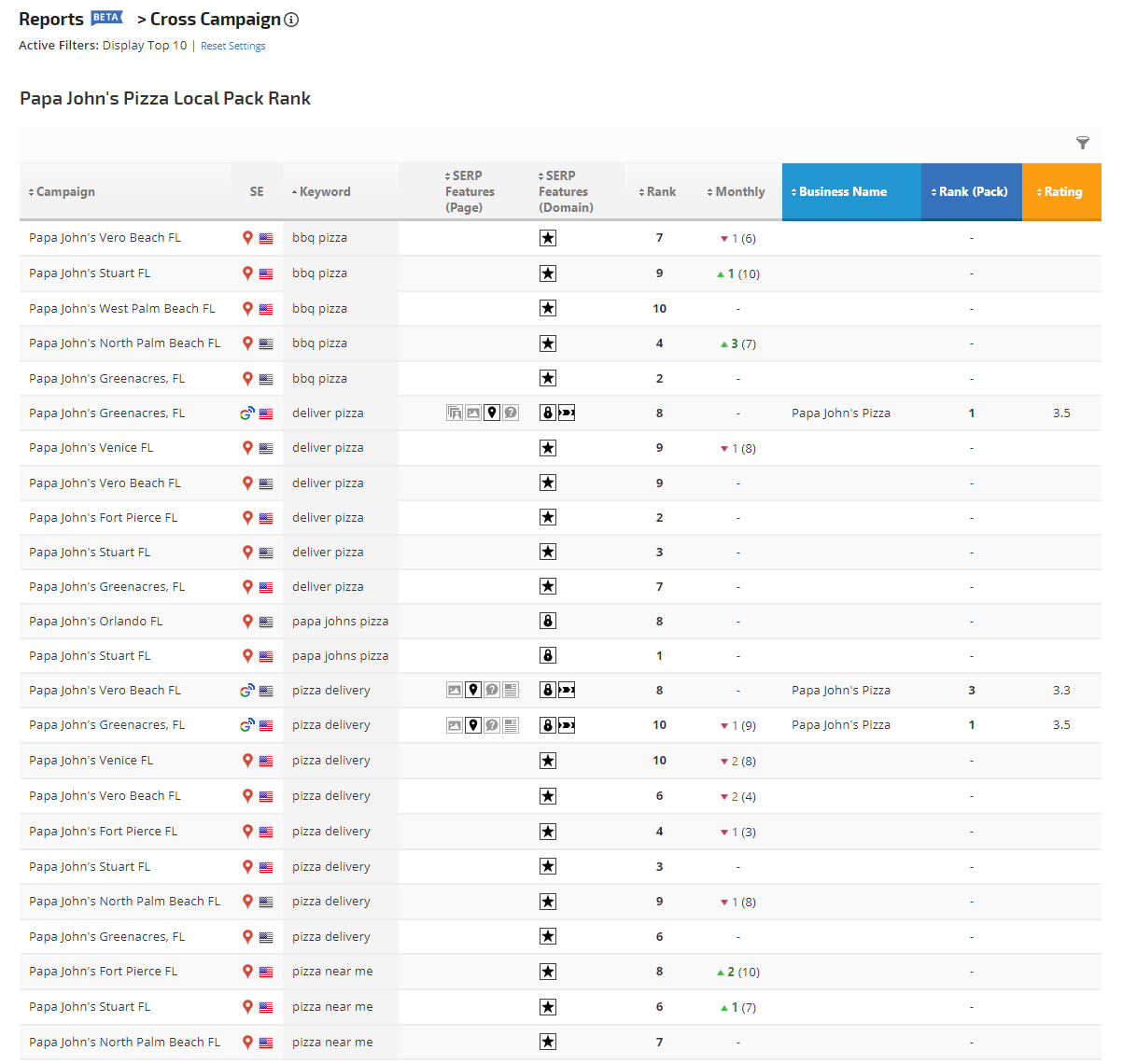Click question bubble icon in Greenacres pizza delivery row
1123x1064 pixels.
tap(492, 725)
